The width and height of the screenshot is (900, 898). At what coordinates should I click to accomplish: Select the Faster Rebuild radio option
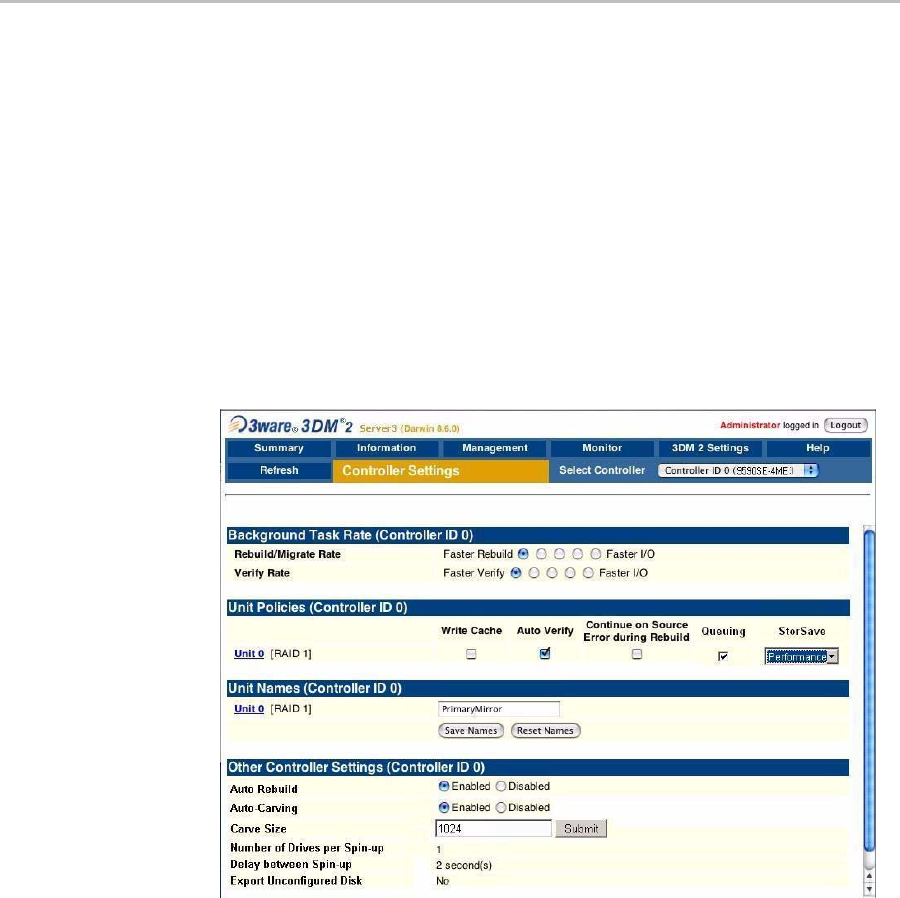pos(523,554)
